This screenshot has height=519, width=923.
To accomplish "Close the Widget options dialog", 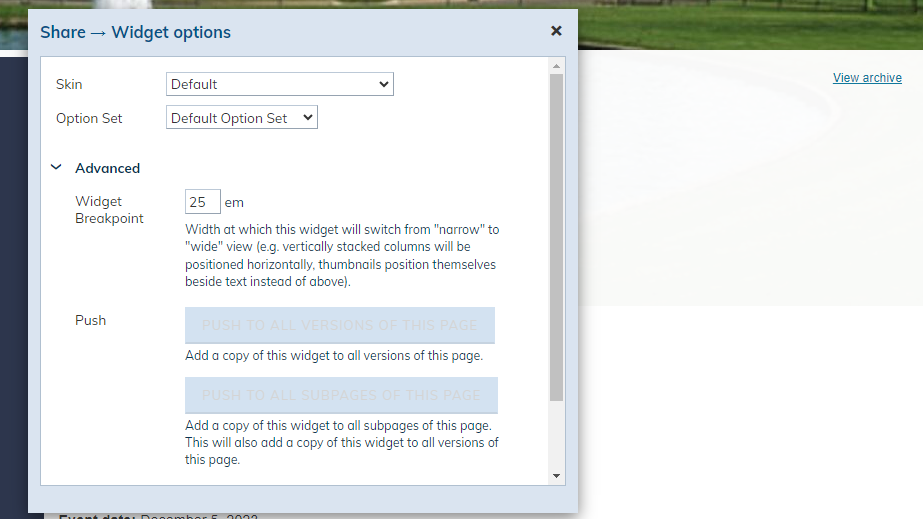I will [556, 31].
